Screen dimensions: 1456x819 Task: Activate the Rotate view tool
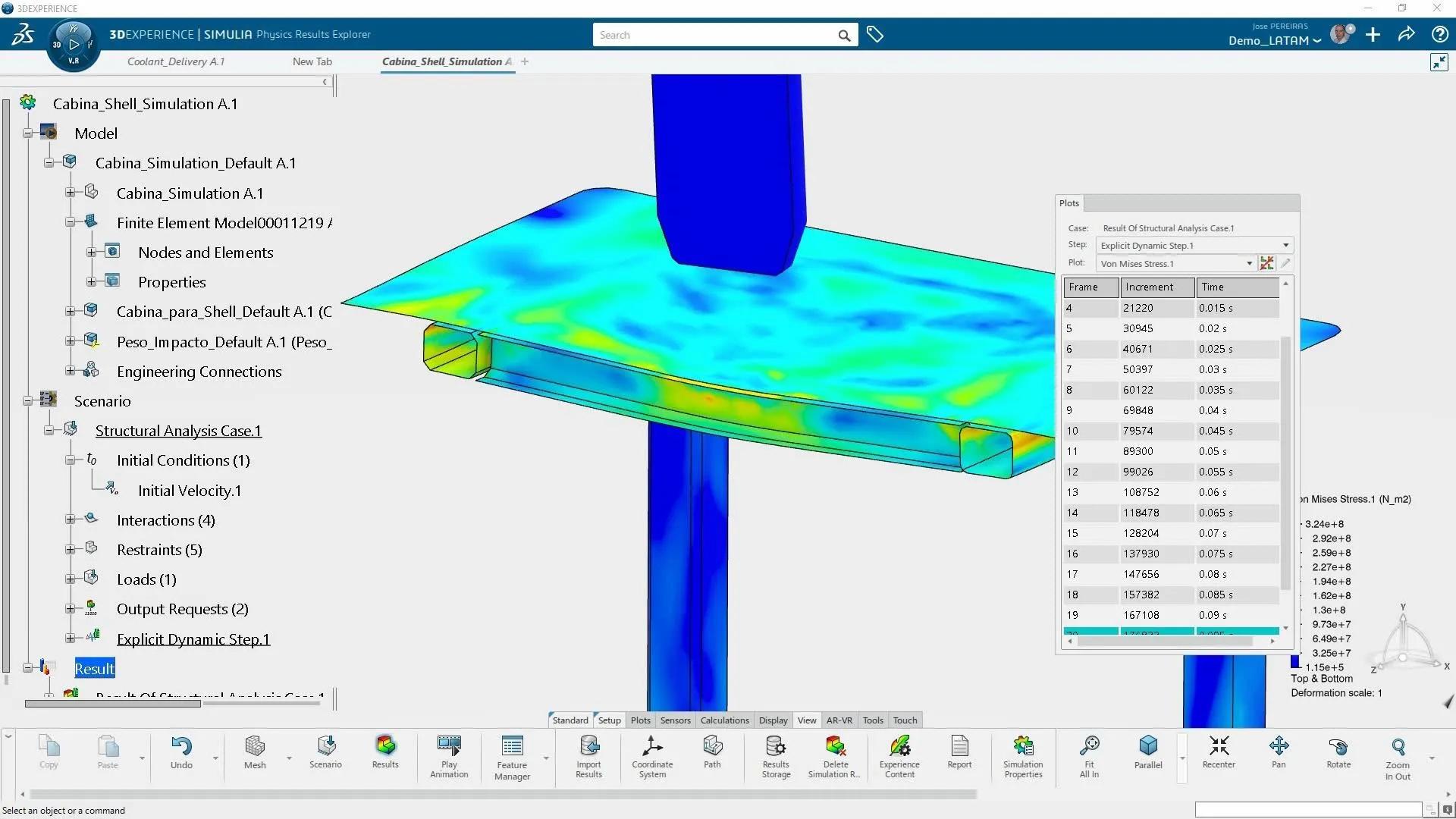pos(1338,755)
